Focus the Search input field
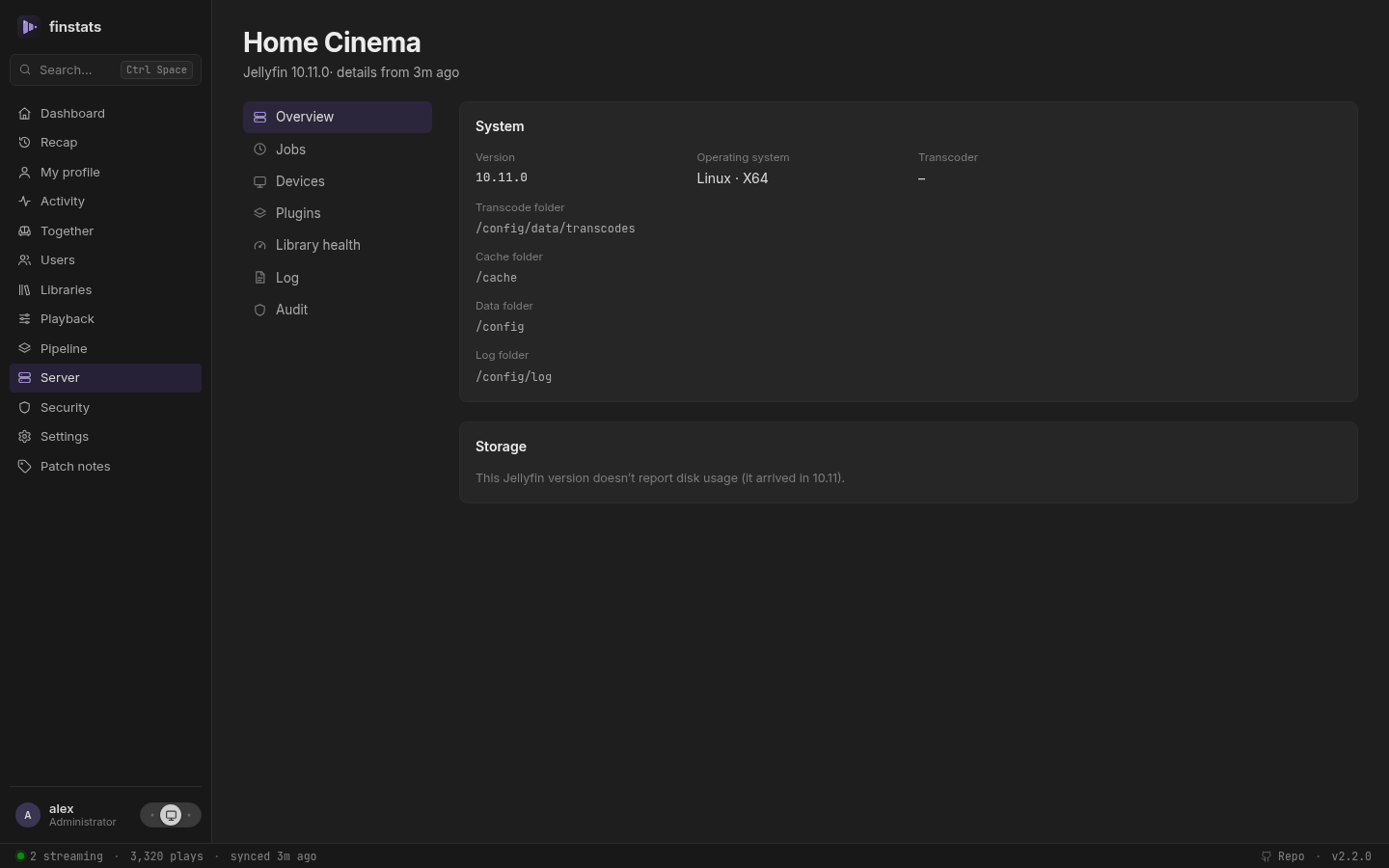This screenshot has width=1389, height=868. [105, 69]
